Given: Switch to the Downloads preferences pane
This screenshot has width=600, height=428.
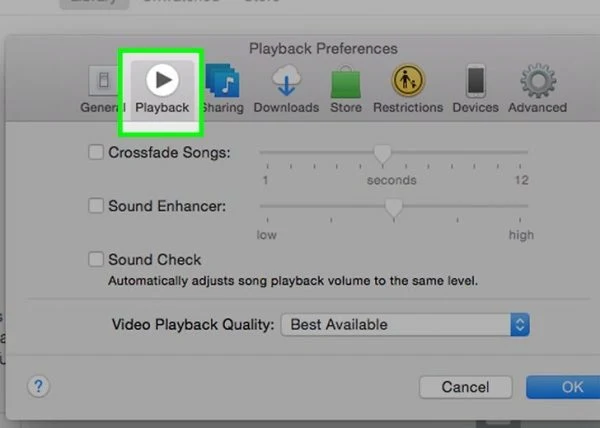Looking at the screenshot, I should (286, 89).
